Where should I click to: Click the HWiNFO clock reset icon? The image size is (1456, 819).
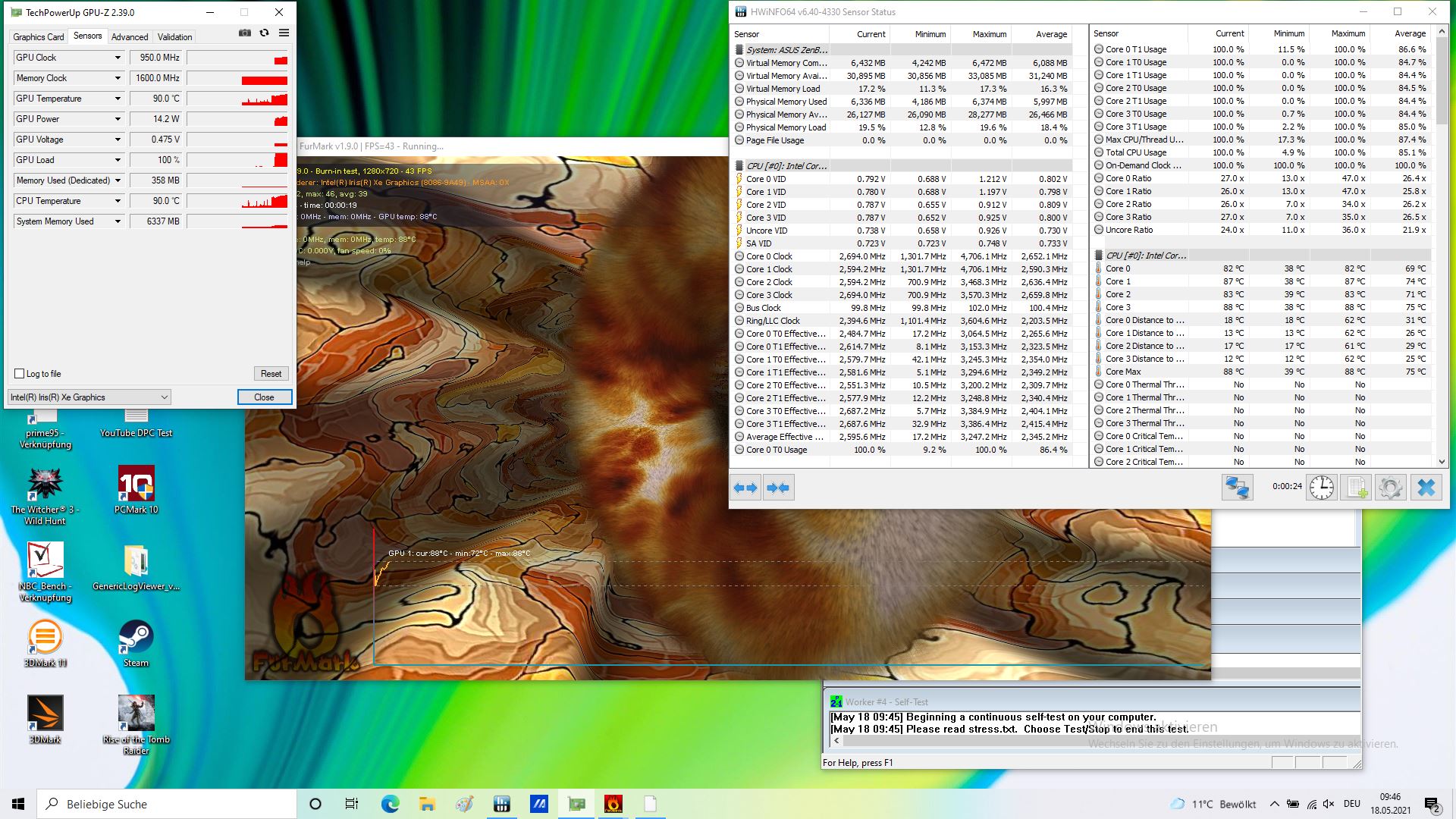(1321, 487)
